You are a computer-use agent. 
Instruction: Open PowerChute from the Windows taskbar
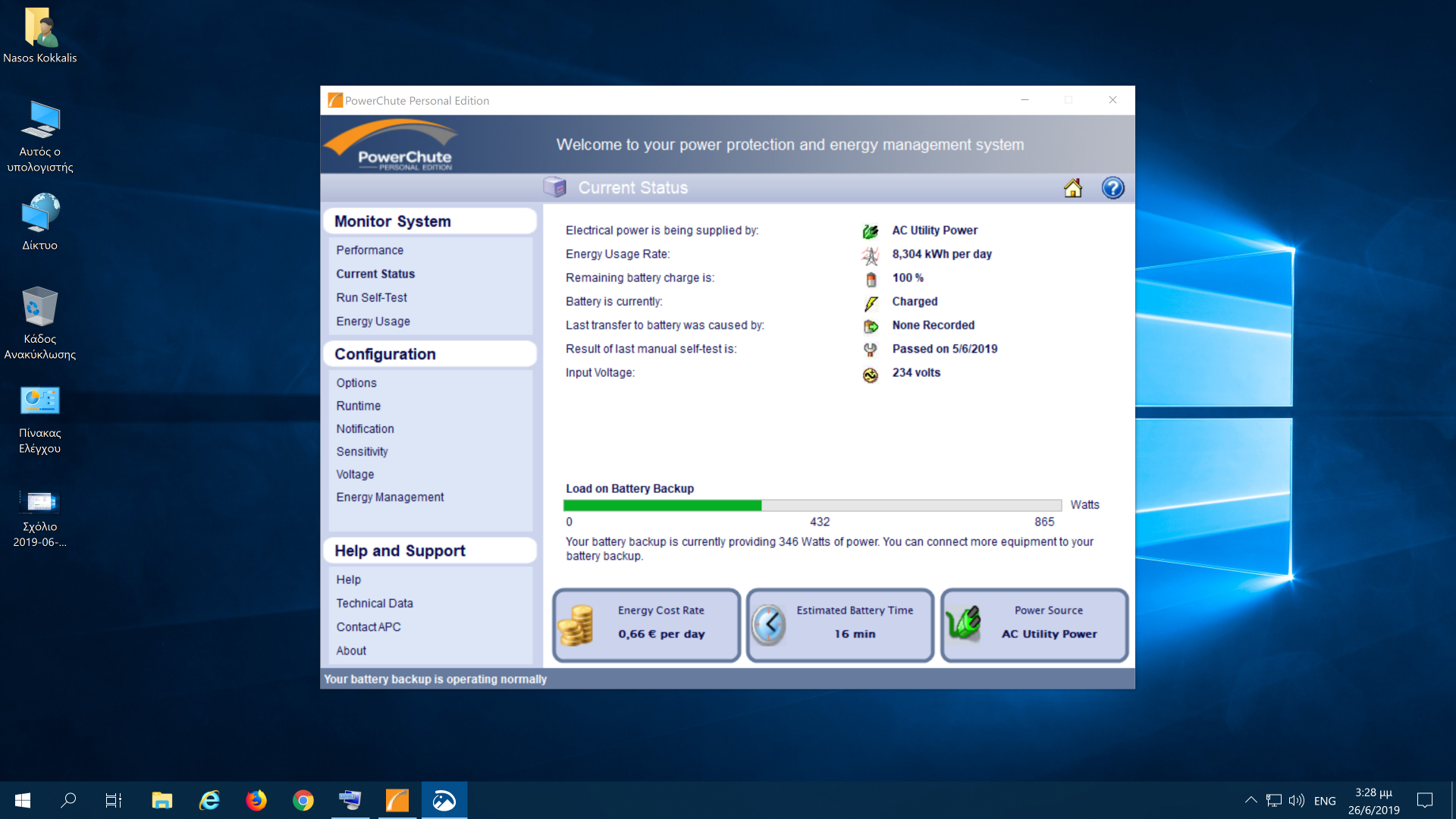pos(397,800)
